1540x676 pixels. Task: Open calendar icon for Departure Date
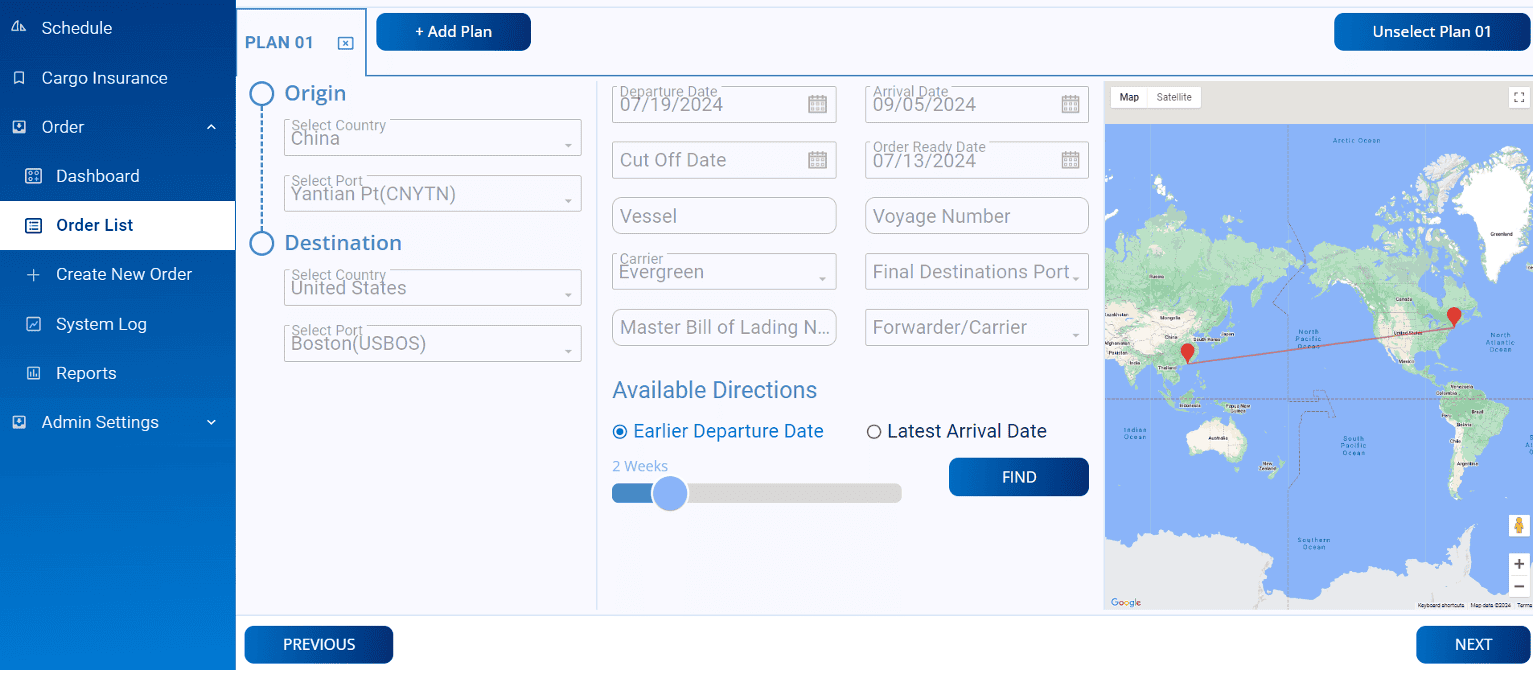[817, 104]
